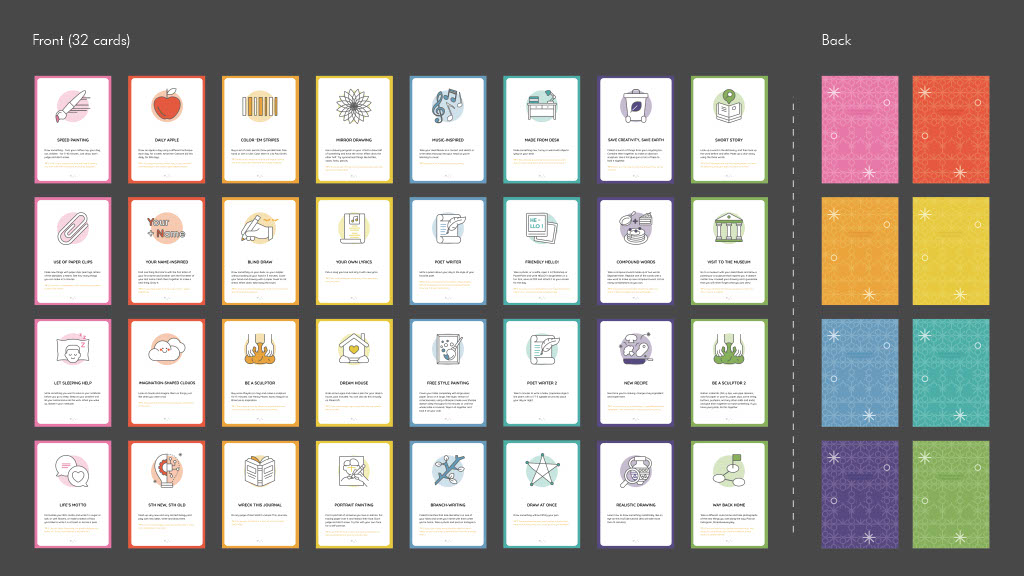The image size is (1024, 576).
Task: Click the cloud icon on Imagination-Shaped Clouds card
Action: tap(166, 349)
